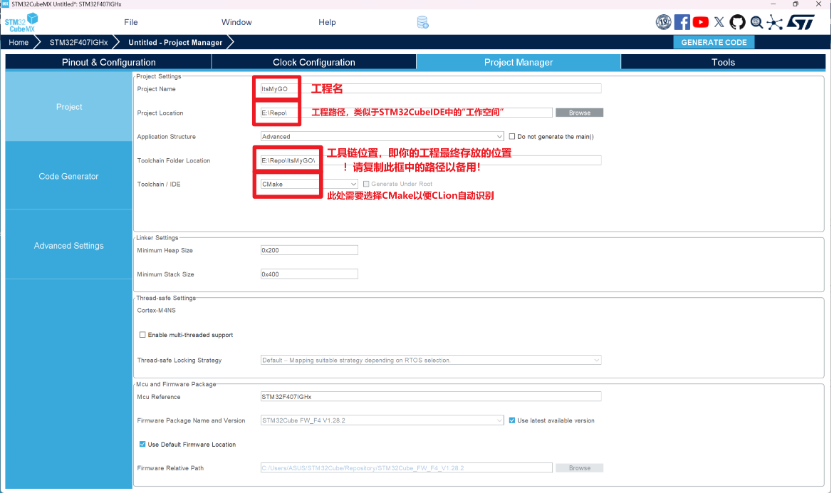Open the File menu
This screenshot has width=831, height=493.
pos(131,22)
